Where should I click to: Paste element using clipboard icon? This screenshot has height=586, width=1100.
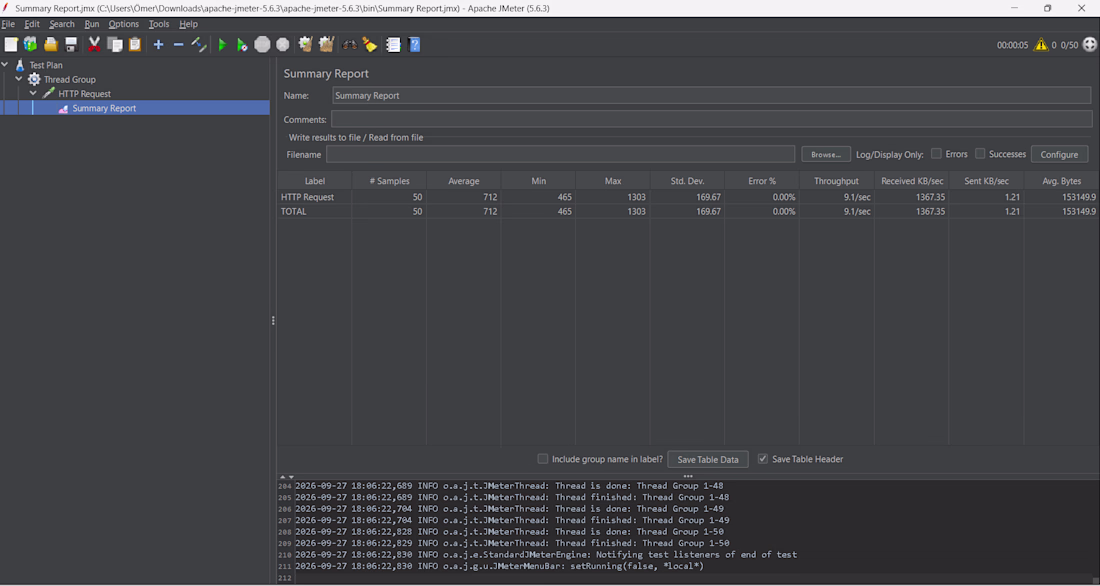pos(135,45)
